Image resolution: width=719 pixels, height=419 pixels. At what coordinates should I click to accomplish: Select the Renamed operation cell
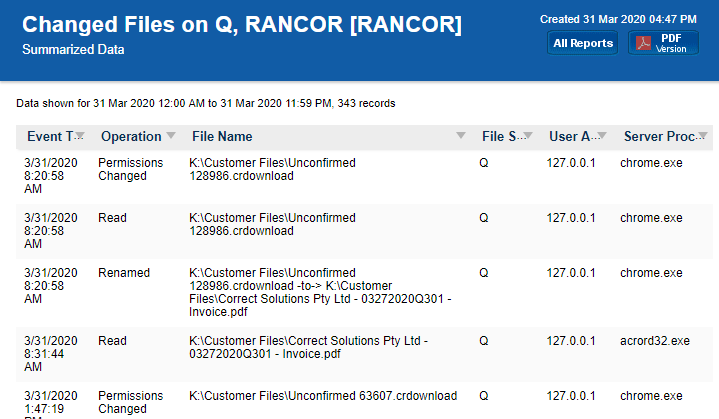click(124, 272)
